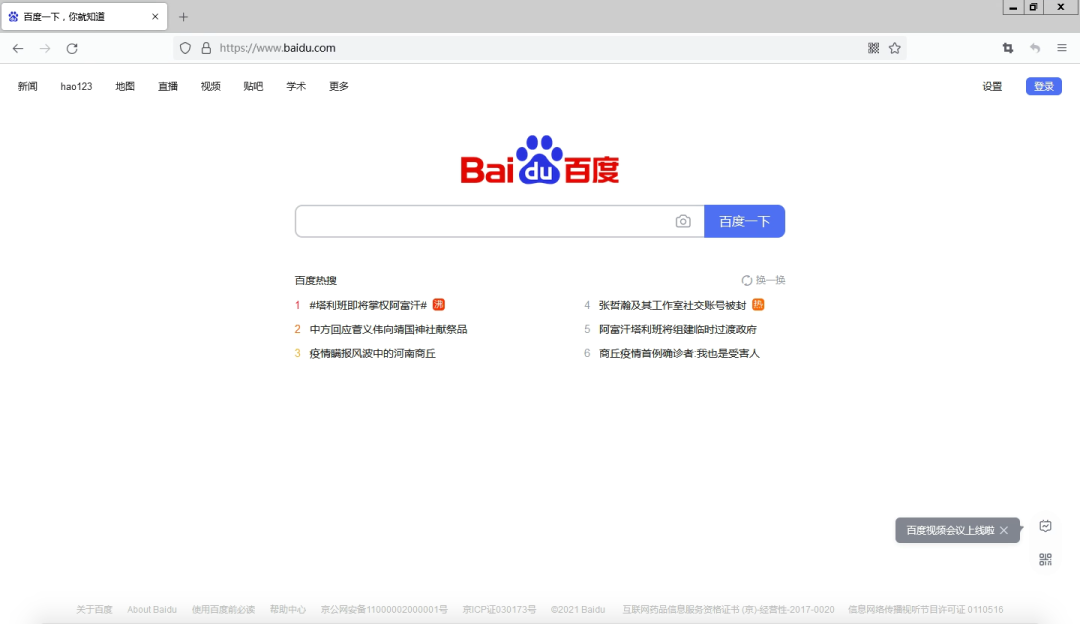1080x624 pixels.
Task: Click the 百度一下 search button
Action: [745, 221]
